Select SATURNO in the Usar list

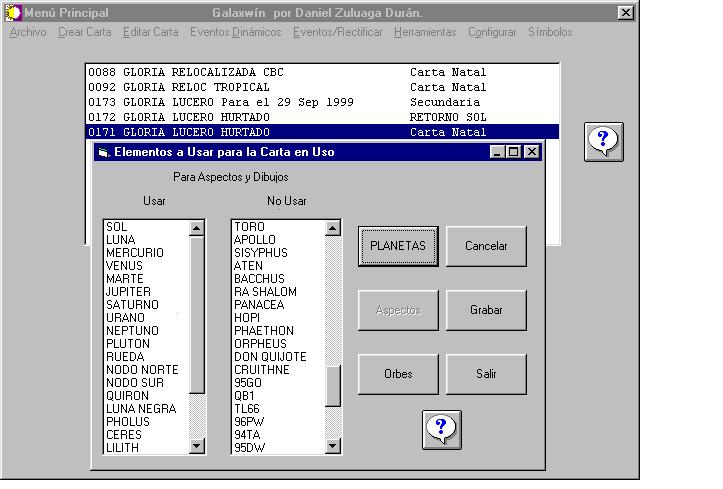132,305
